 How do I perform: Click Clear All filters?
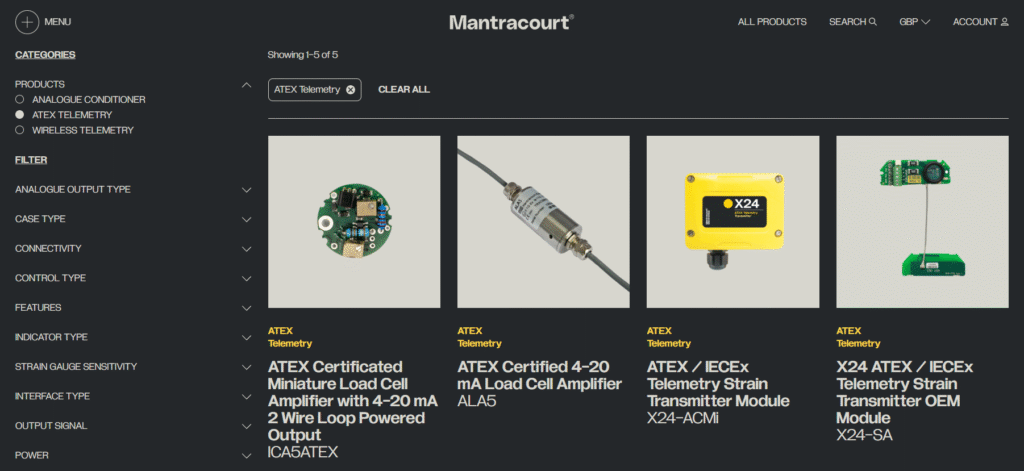(x=404, y=89)
